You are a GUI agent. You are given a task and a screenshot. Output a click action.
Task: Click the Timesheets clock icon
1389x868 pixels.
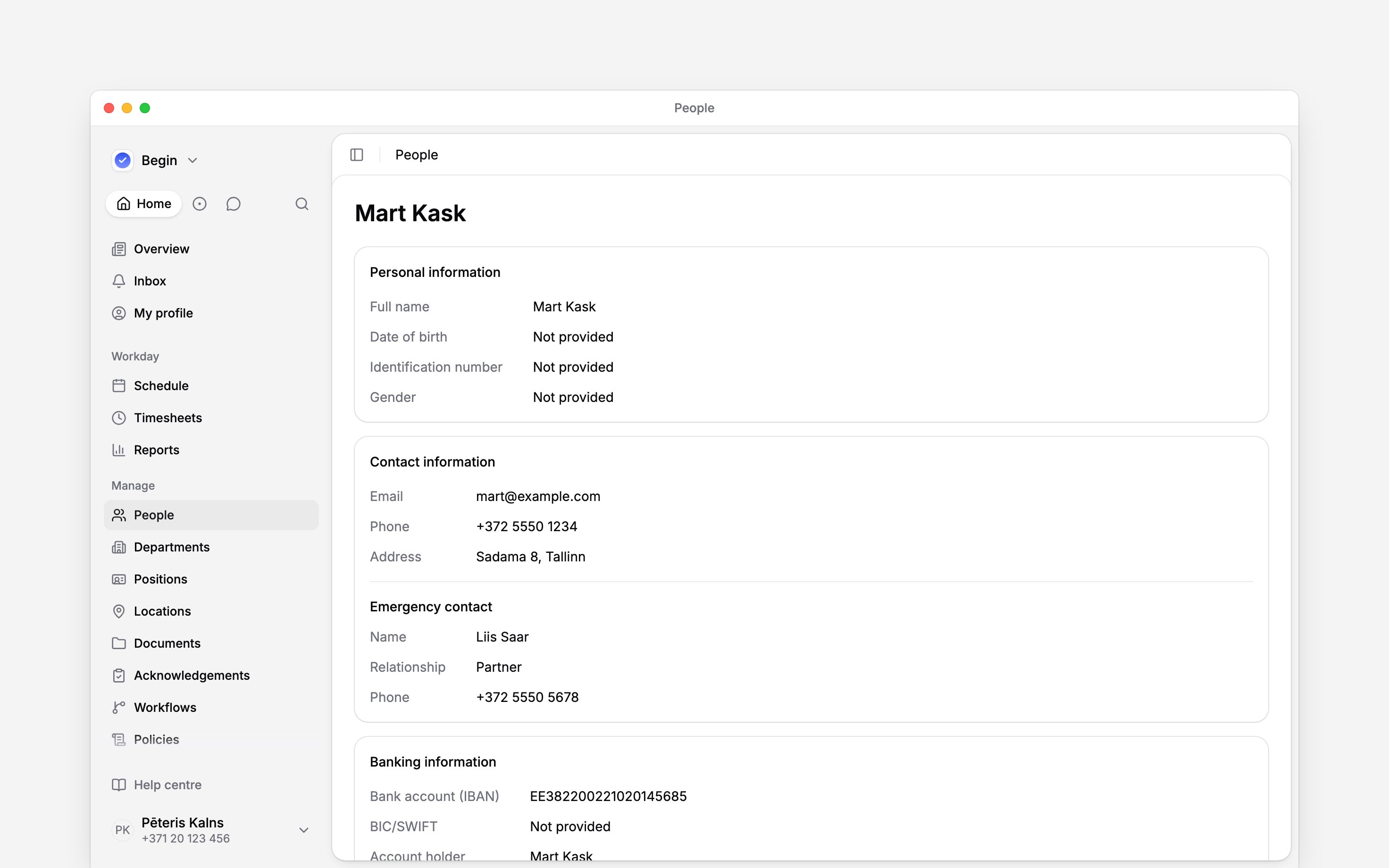(x=119, y=418)
